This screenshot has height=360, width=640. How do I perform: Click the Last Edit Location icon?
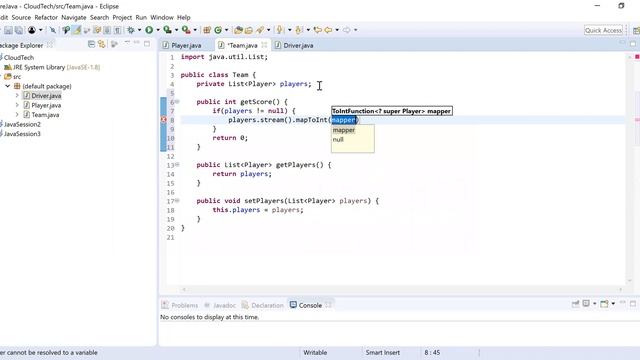318,30
